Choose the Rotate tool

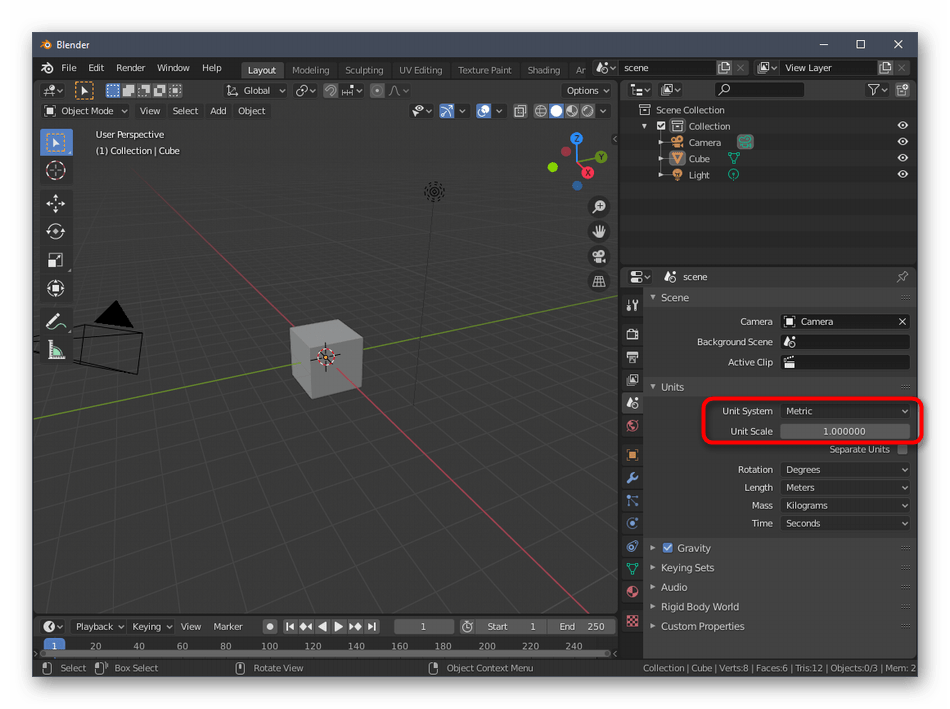(56, 231)
